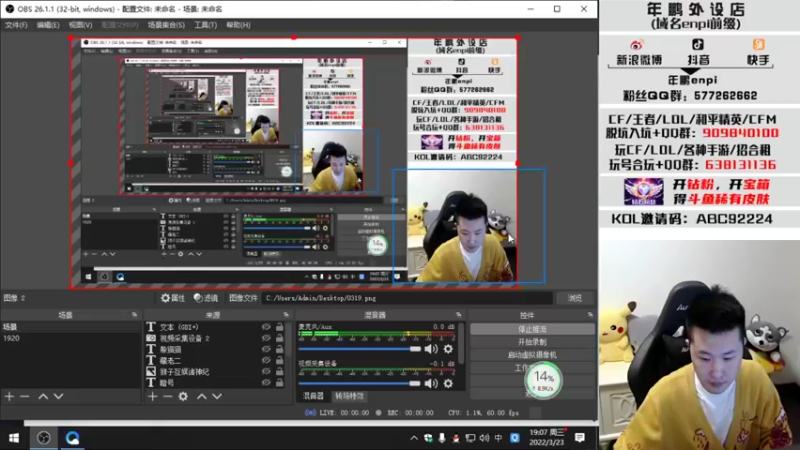Image resolution: width=800 pixels, height=450 pixels.
Task: Mute the 视频采集设备 mixer speaker icon
Action: (x=431, y=383)
